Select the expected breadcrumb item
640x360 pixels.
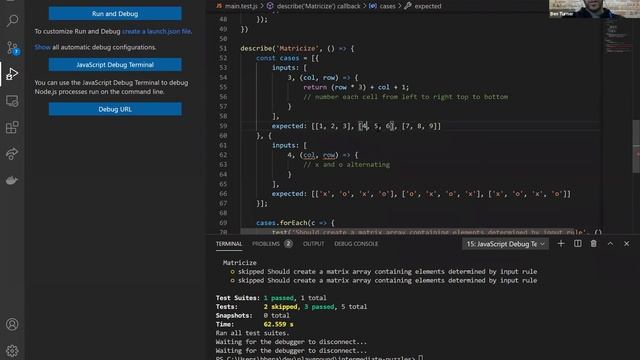click(423, 6)
